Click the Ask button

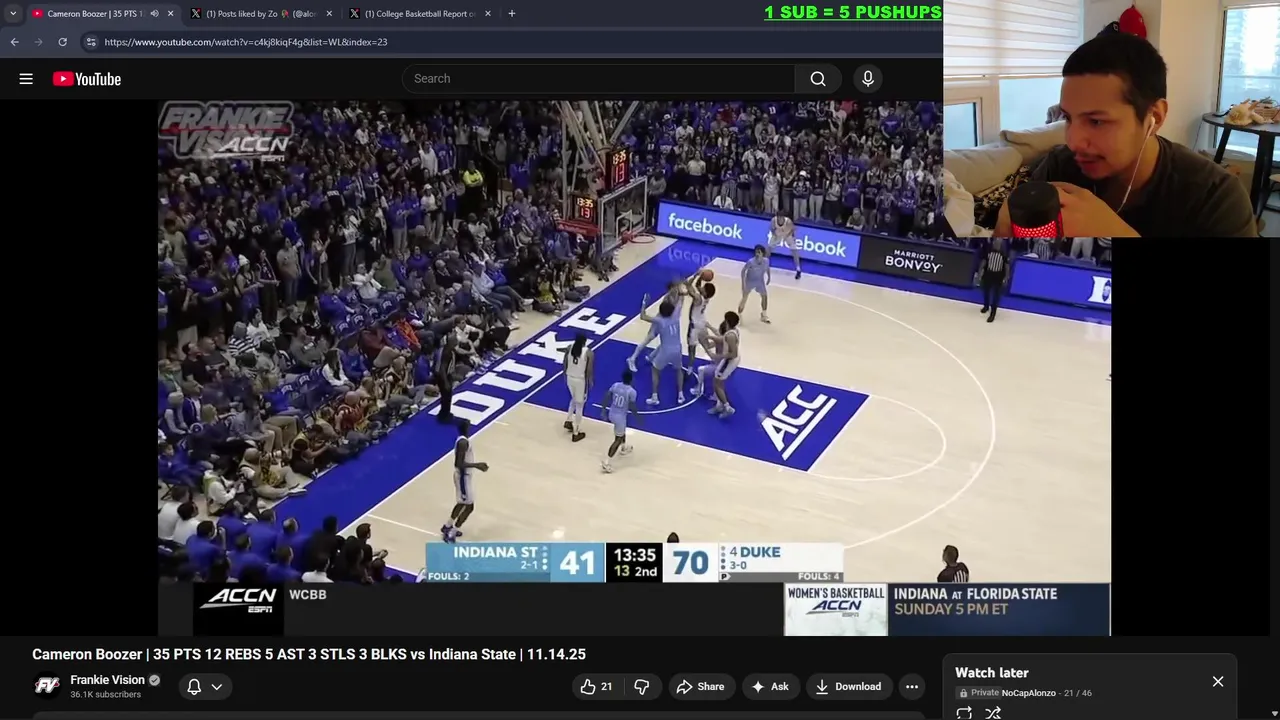pyautogui.click(x=770, y=687)
